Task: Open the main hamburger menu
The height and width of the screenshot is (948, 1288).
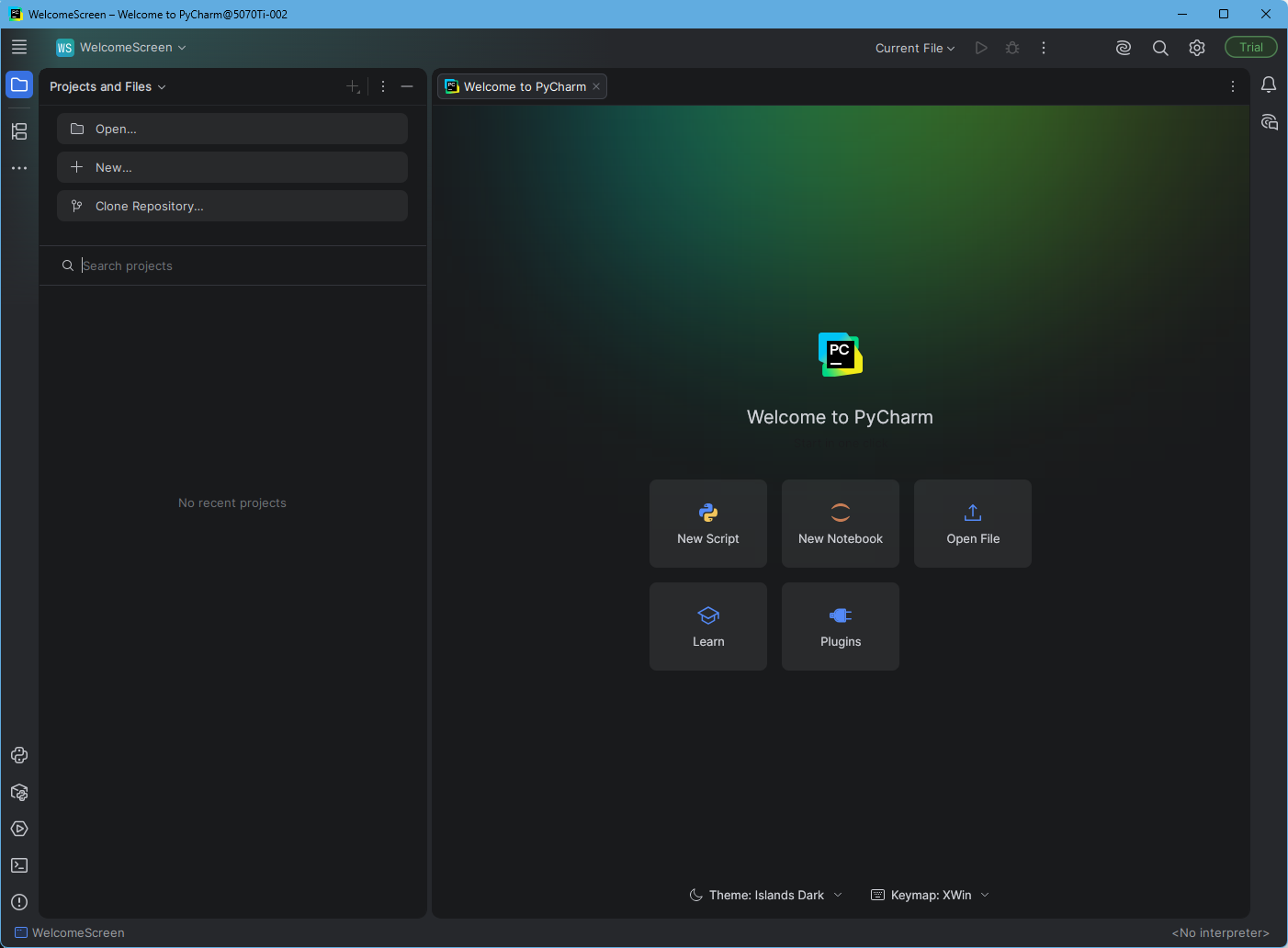Action: tap(19, 47)
